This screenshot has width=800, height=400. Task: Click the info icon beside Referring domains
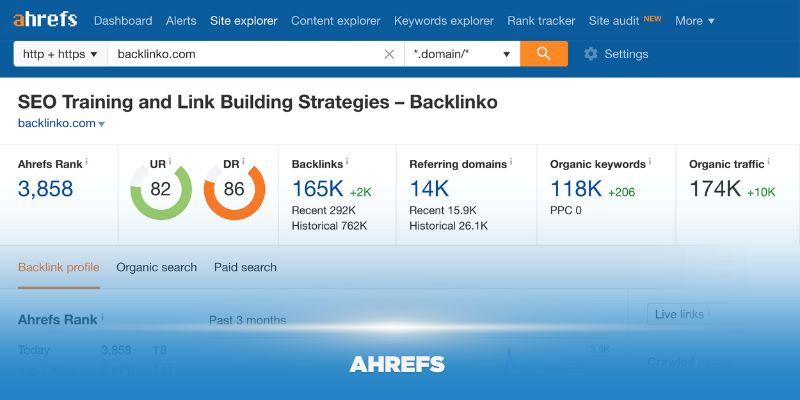click(x=511, y=161)
